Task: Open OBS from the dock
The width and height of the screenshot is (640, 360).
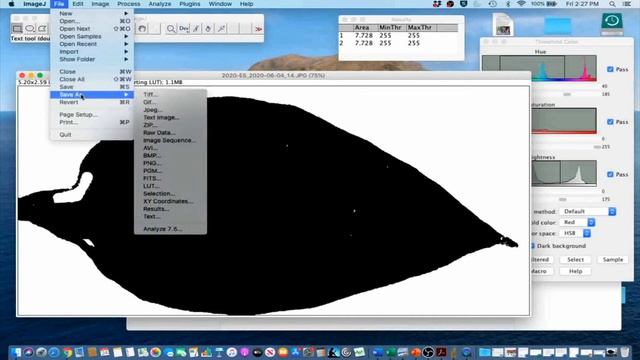Action: tap(428, 352)
